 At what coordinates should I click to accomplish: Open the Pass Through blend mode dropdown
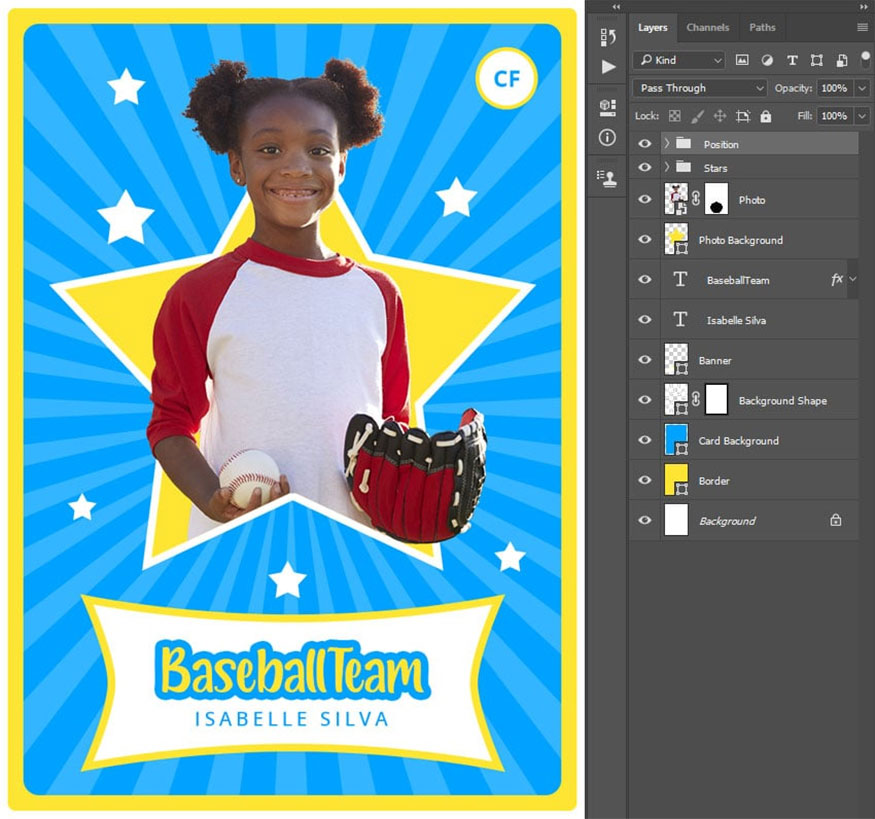coord(700,88)
